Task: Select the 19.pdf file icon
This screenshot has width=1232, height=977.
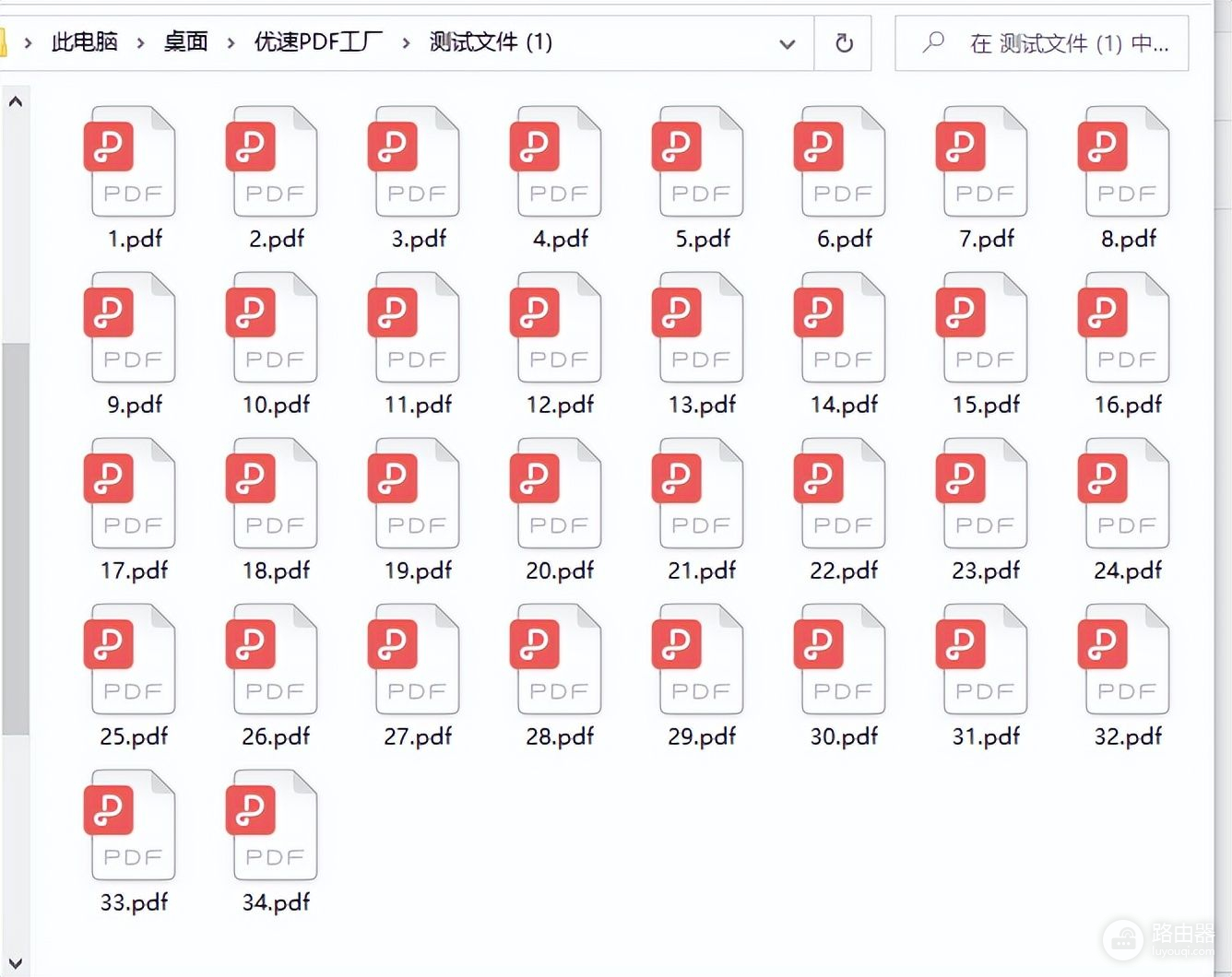Action: (x=415, y=493)
